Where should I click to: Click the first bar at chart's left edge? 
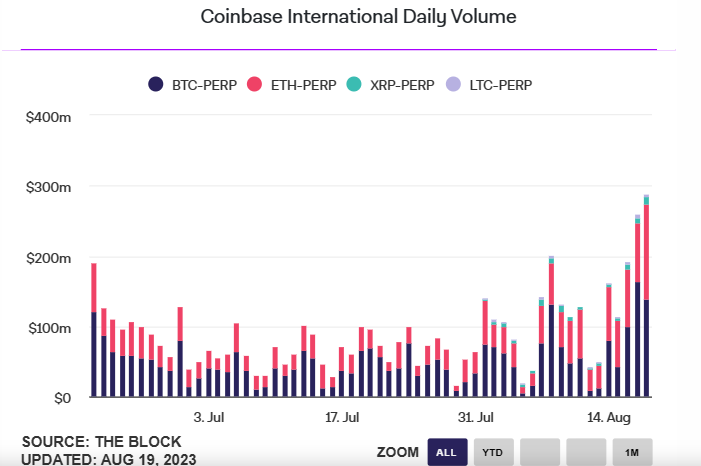pos(94,330)
